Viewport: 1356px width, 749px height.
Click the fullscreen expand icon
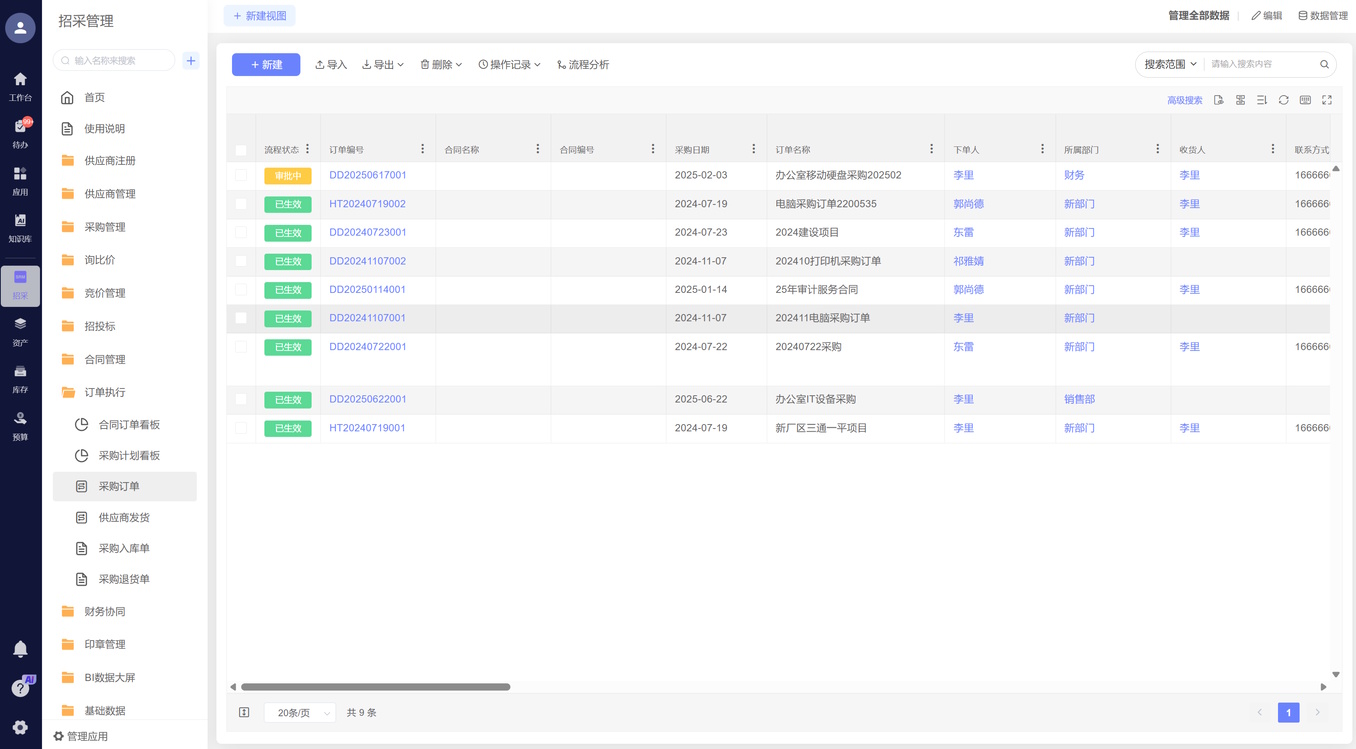click(x=1327, y=100)
